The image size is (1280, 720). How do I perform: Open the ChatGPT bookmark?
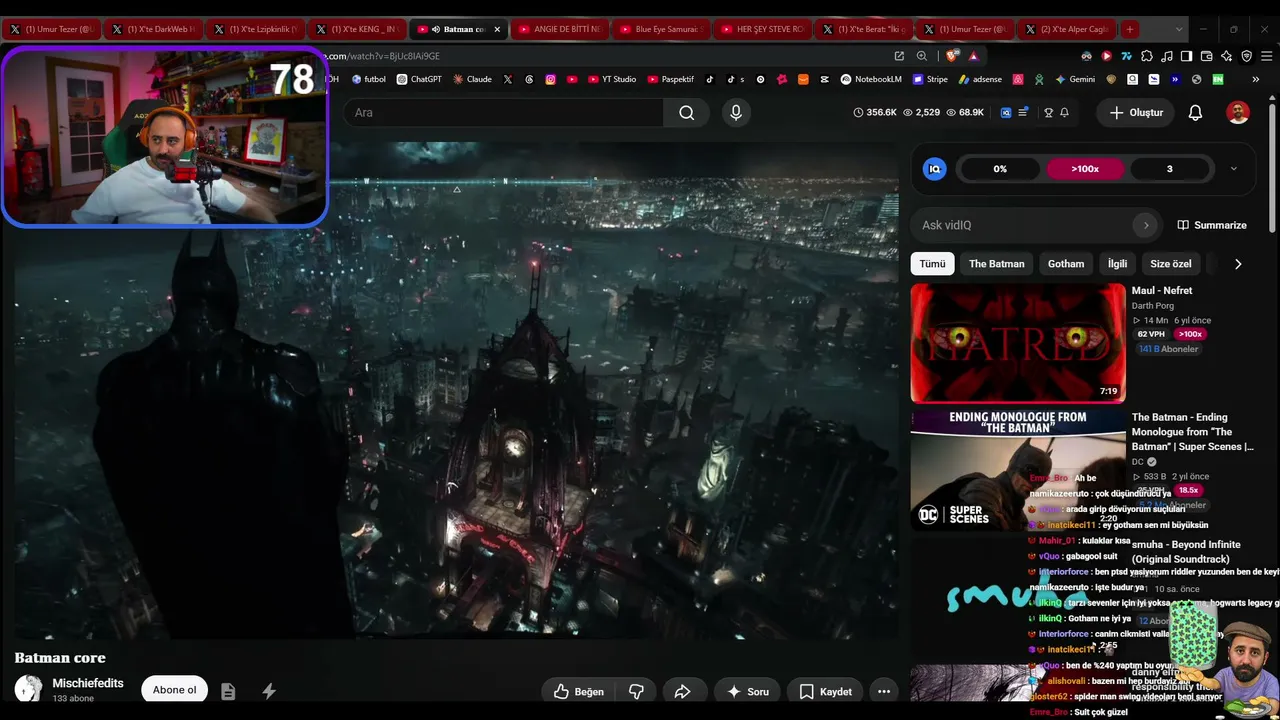pos(419,79)
